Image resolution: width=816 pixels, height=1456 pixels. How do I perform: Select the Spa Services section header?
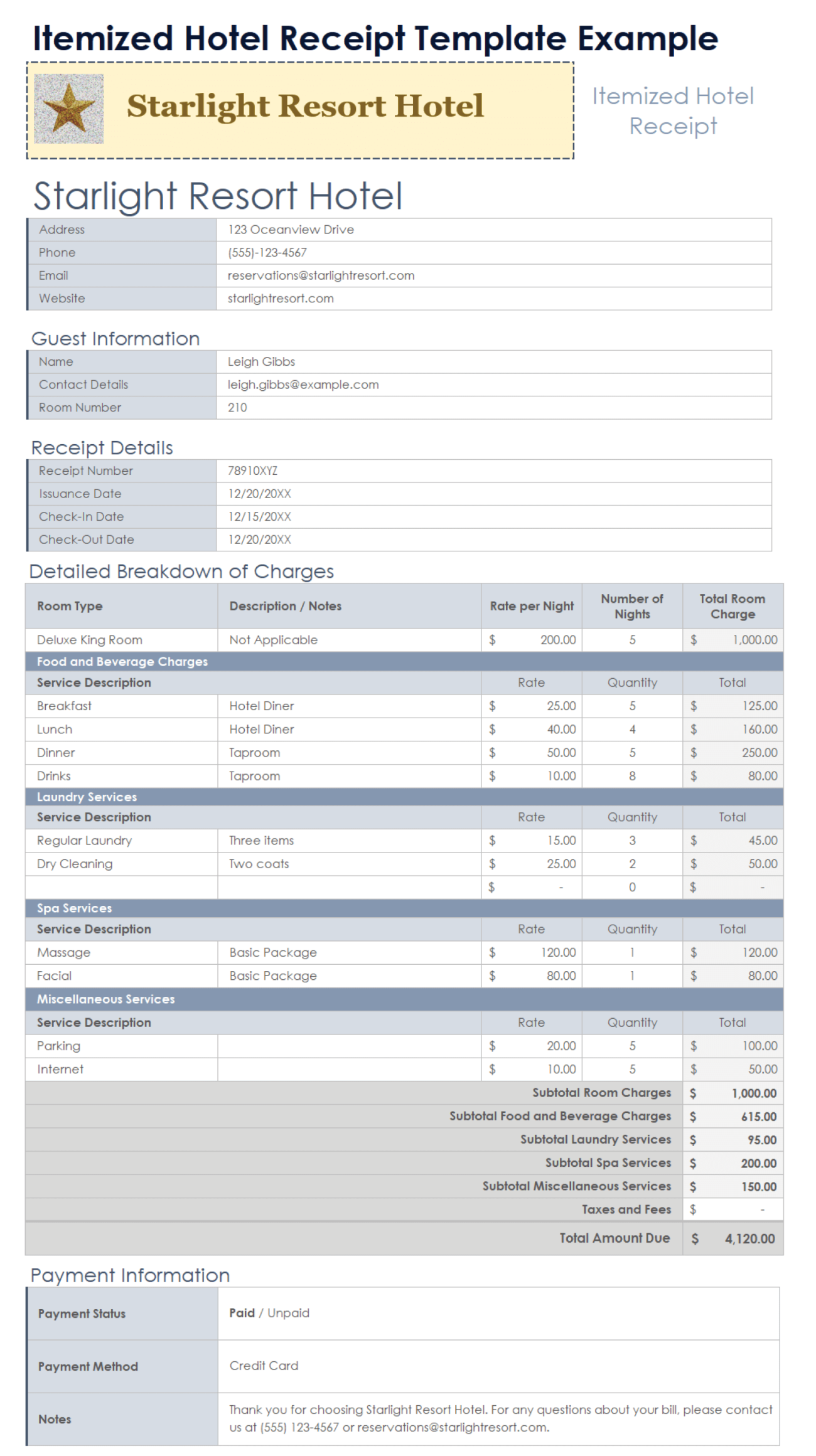tap(74, 908)
